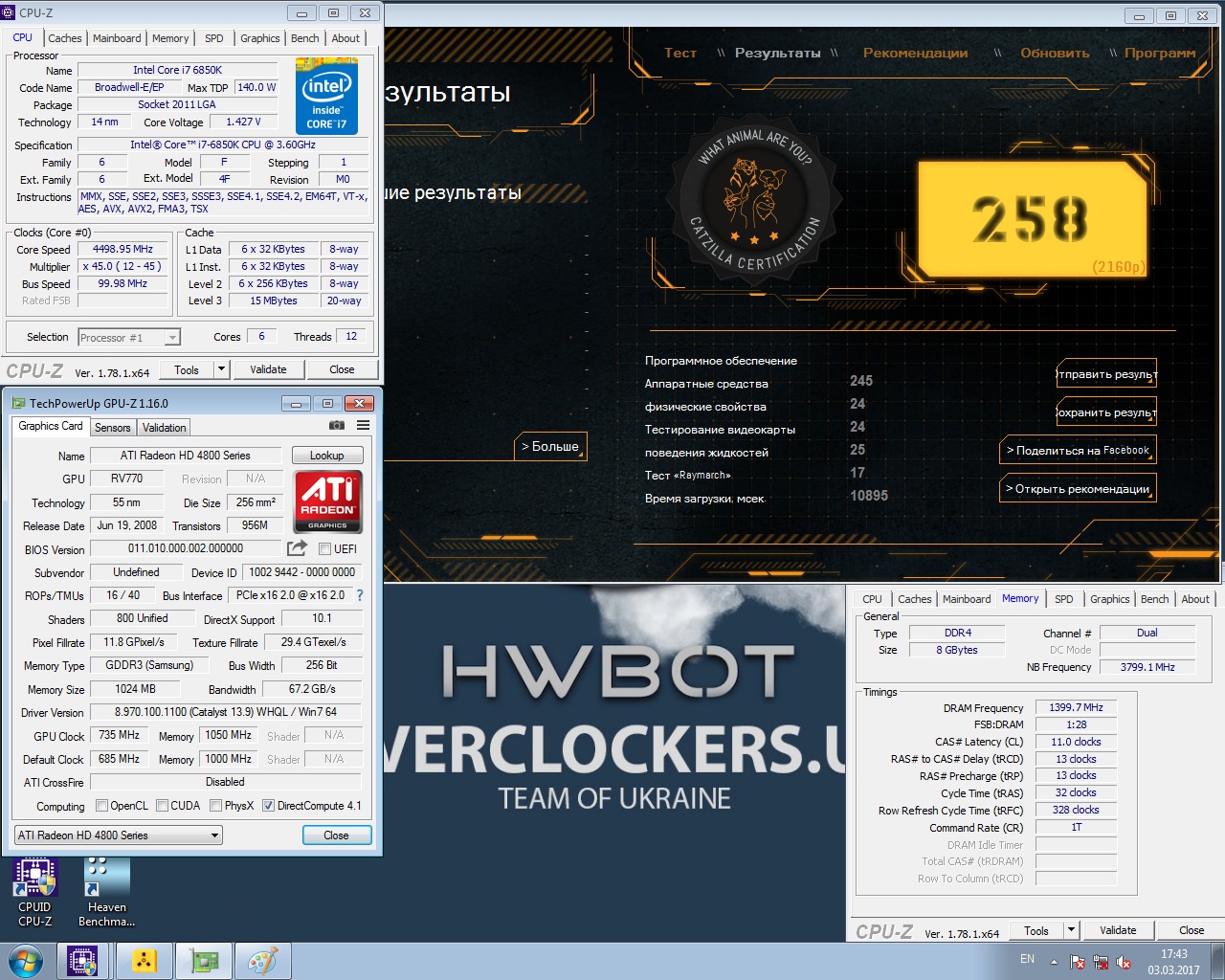The width and height of the screenshot is (1225, 980).
Task: Open Catzilla Рекомендации tab
Action: pos(915,53)
